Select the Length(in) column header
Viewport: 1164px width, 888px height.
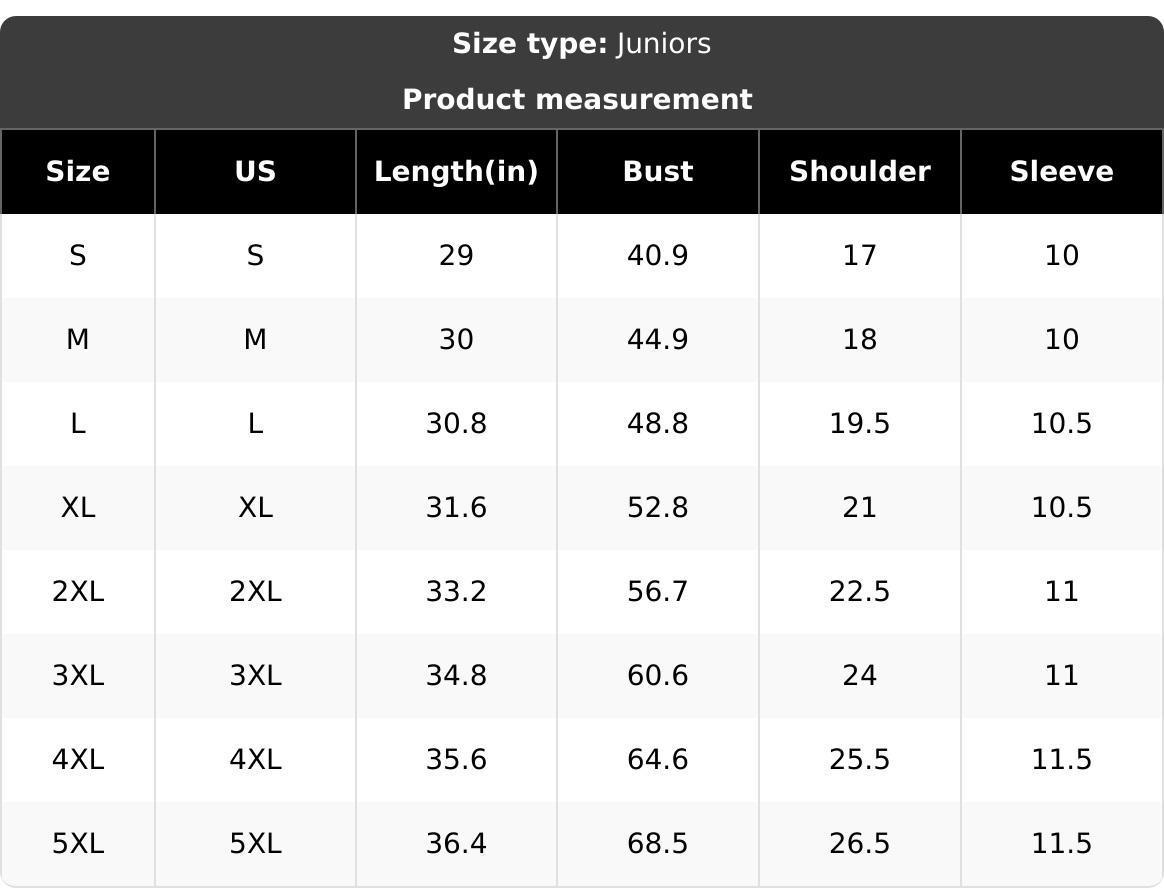pos(456,172)
